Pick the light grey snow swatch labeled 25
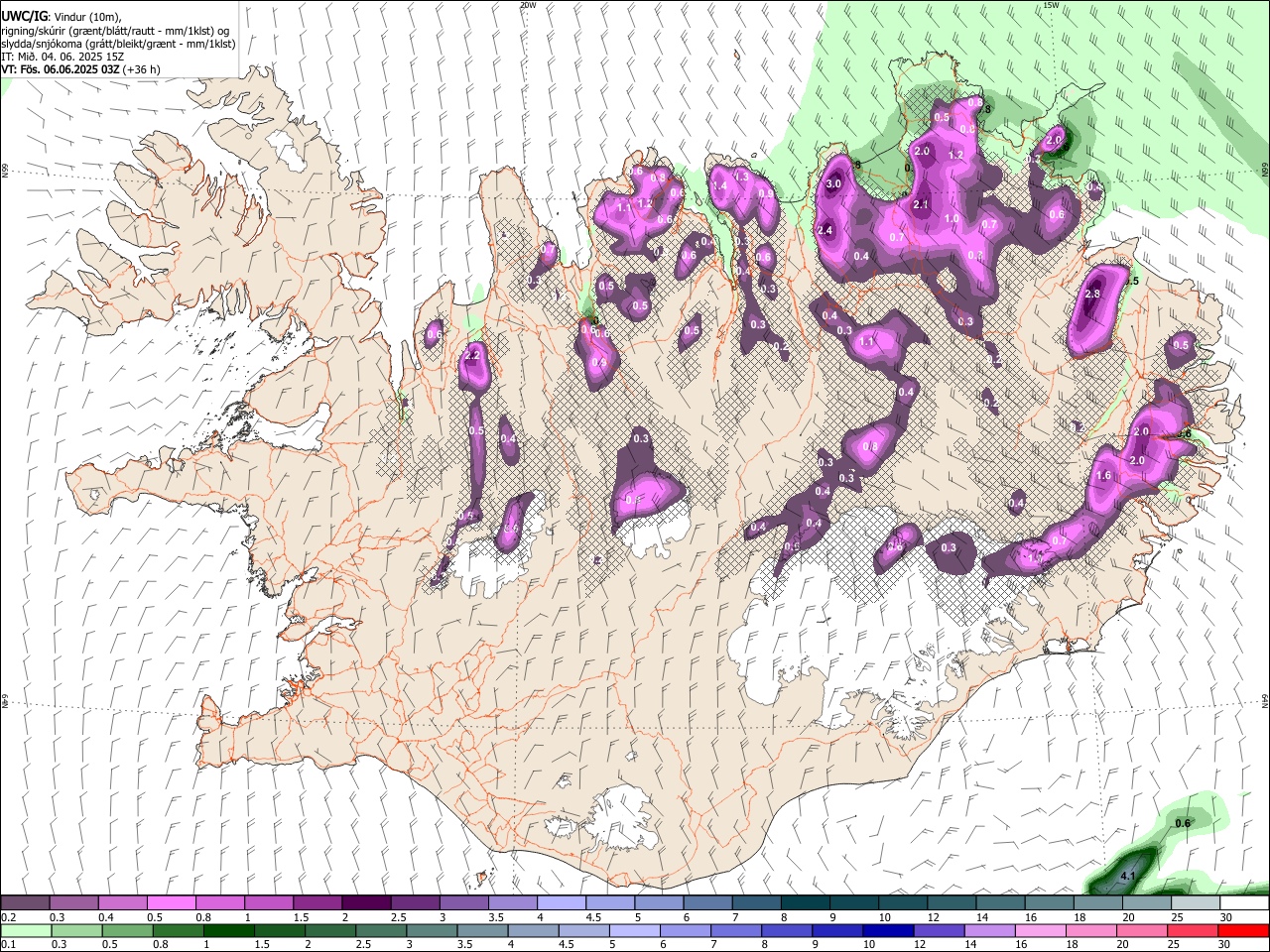The width and height of the screenshot is (1270, 952). [1195, 903]
